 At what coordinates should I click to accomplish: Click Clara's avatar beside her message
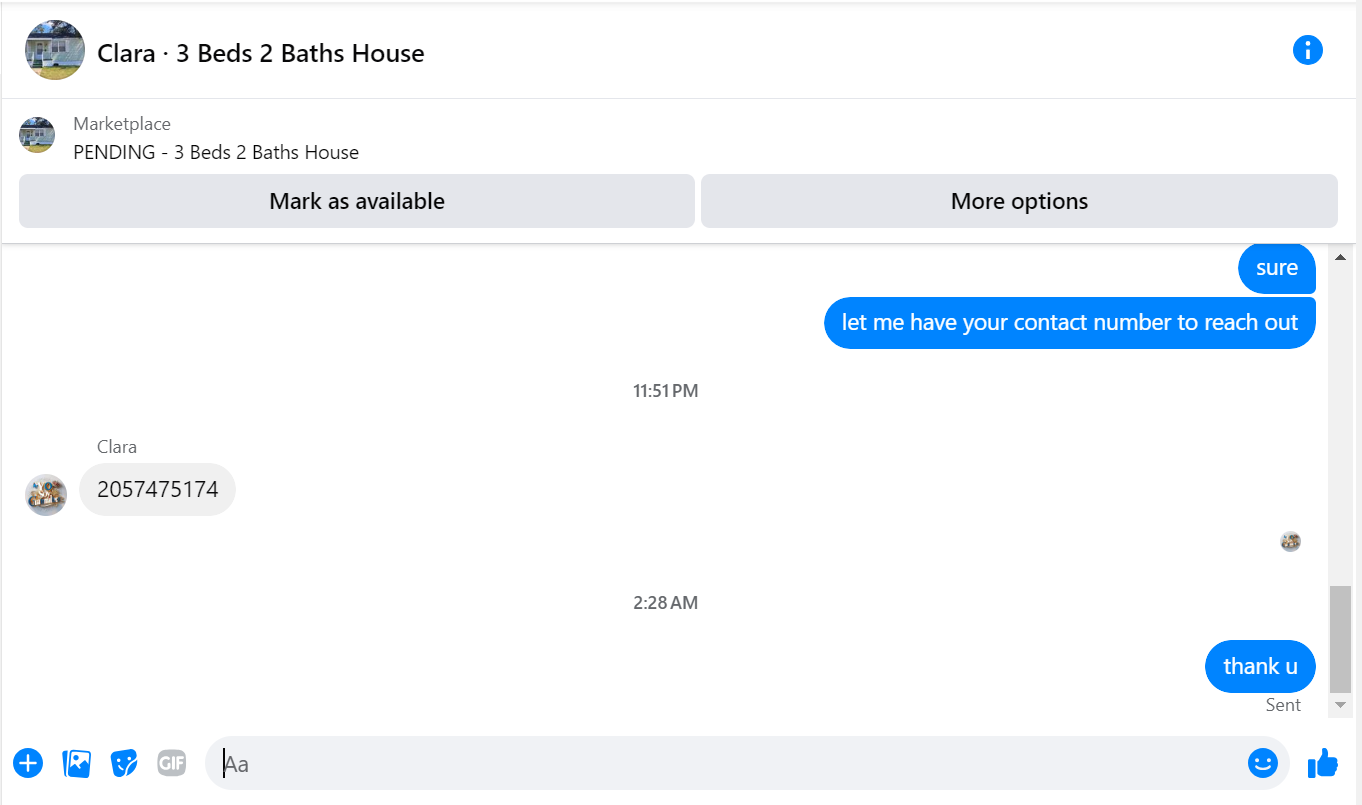[x=46, y=494]
